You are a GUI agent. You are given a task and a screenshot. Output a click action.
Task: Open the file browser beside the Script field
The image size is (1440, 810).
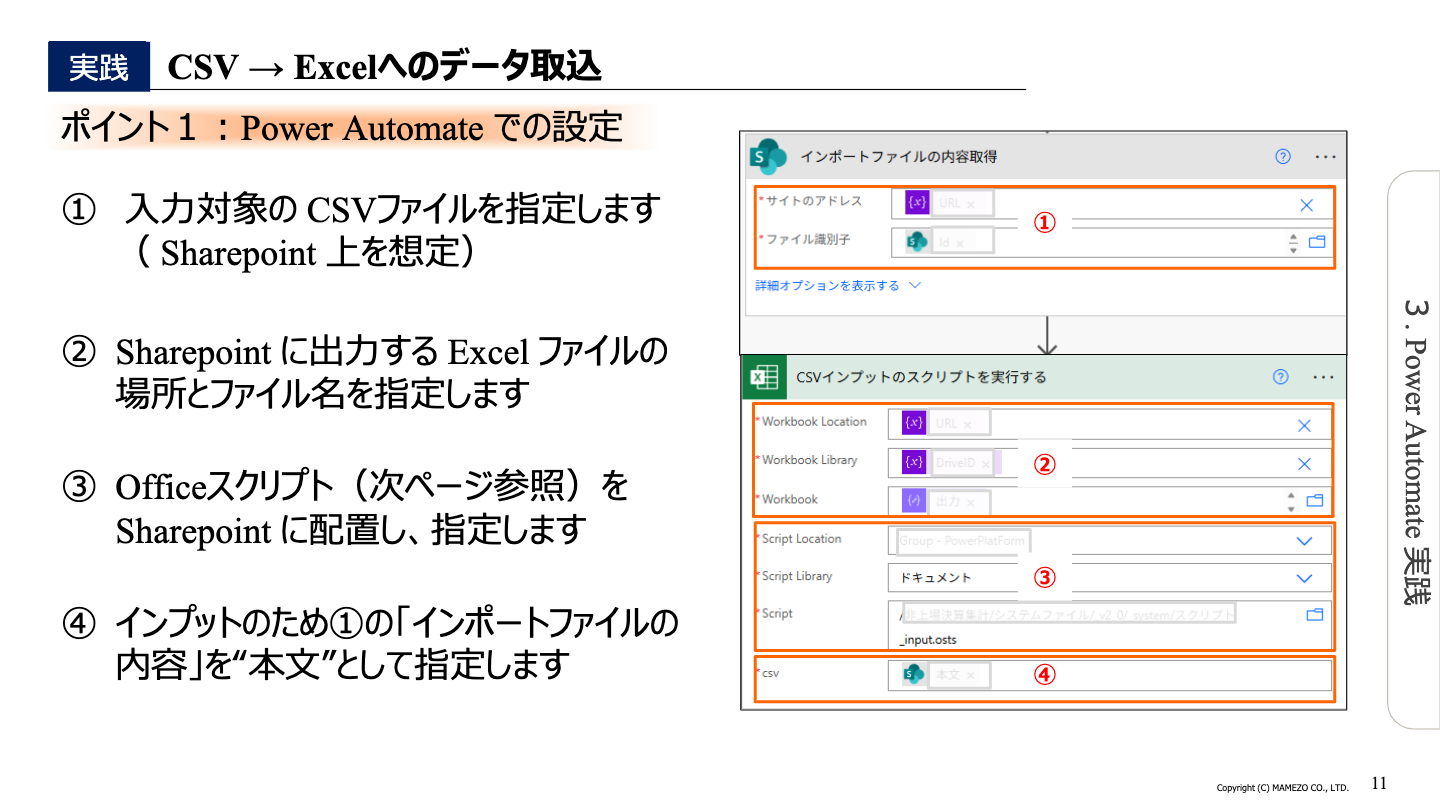coord(1317,616)
